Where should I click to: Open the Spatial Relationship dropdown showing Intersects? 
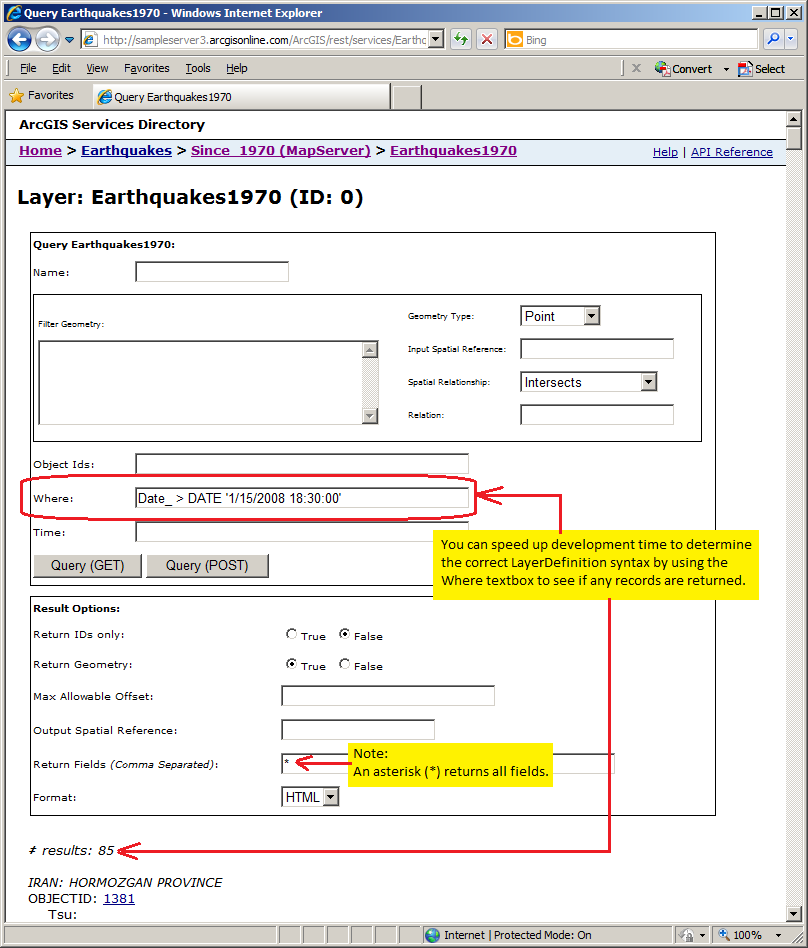[650, 382]
